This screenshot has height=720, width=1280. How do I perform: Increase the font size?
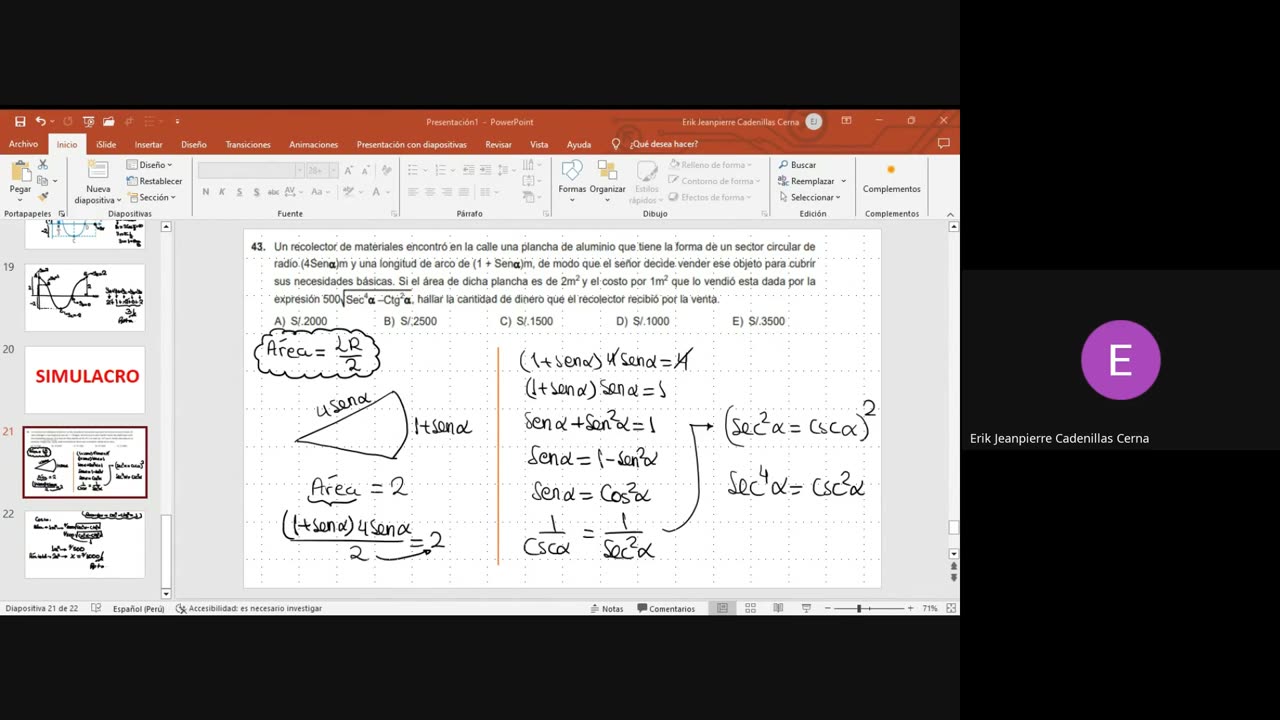(349, 170)
